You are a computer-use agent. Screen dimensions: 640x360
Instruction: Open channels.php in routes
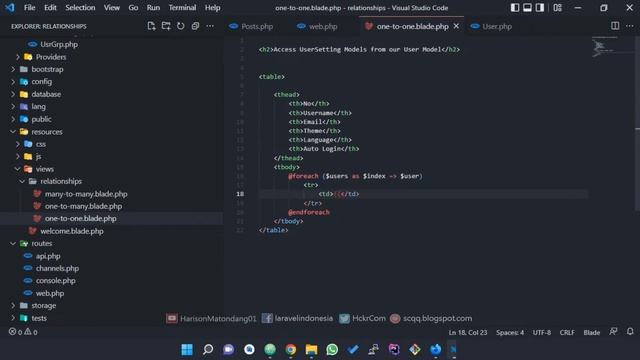coord(57,268)
